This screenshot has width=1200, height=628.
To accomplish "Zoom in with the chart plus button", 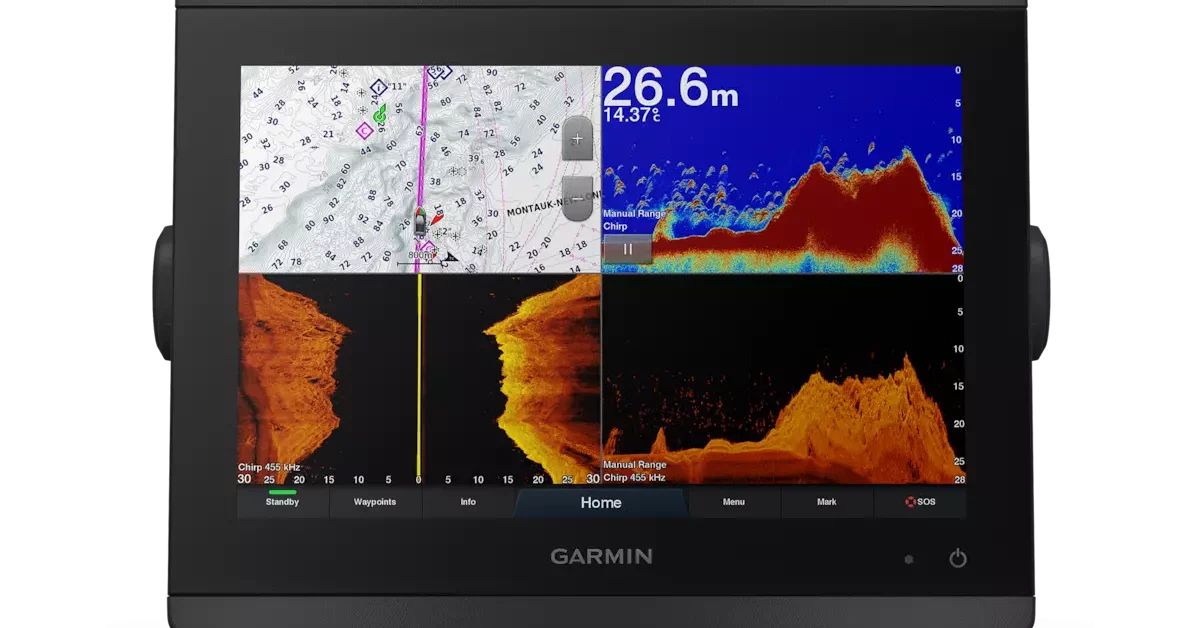I will (575, 139).
